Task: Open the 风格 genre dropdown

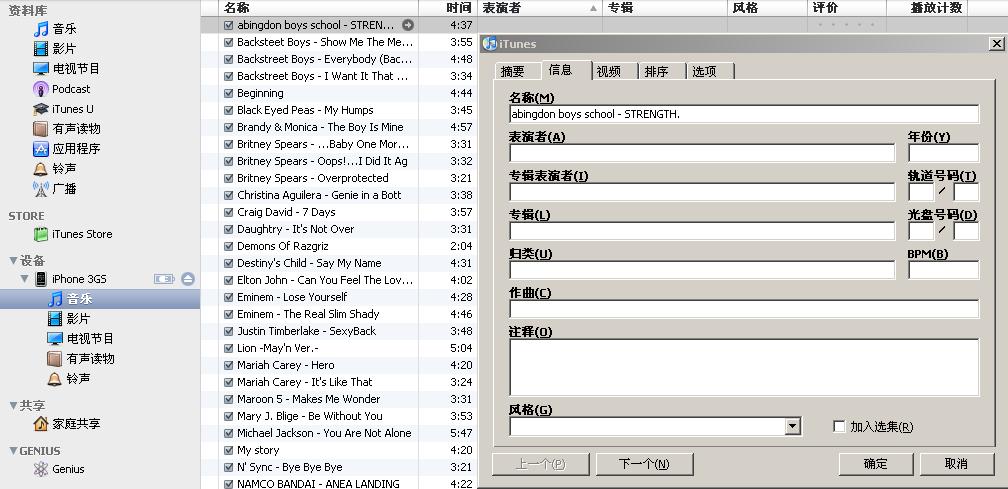Action: click(x=792, y=427)
